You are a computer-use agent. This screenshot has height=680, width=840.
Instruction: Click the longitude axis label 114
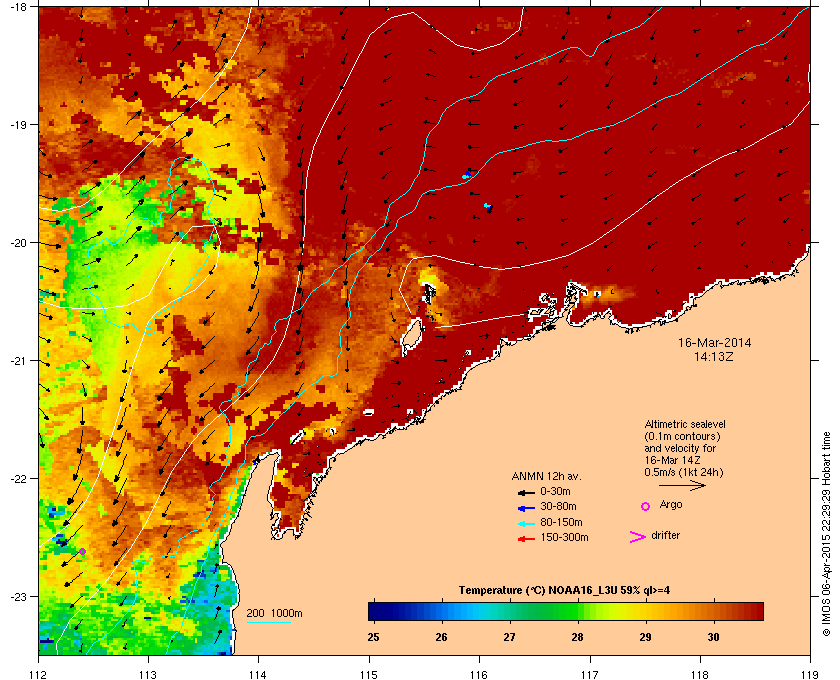click(258, 675)
